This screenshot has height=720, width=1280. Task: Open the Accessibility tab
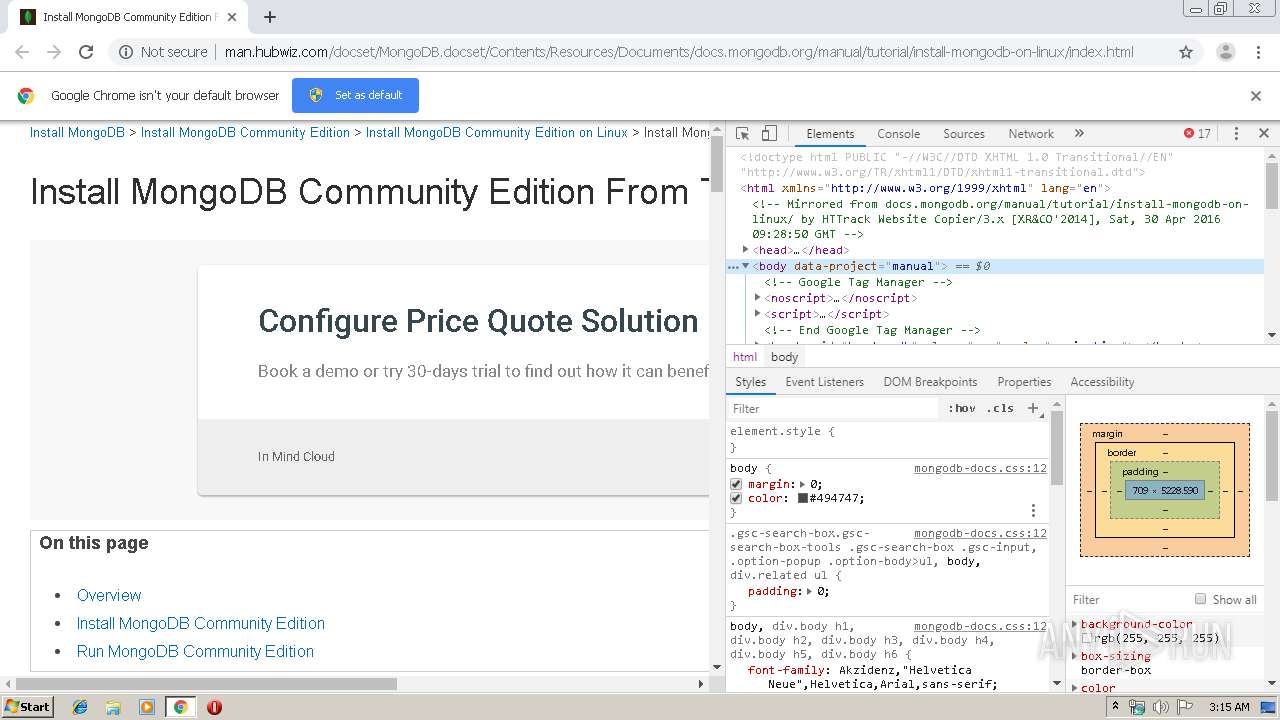1102,382
